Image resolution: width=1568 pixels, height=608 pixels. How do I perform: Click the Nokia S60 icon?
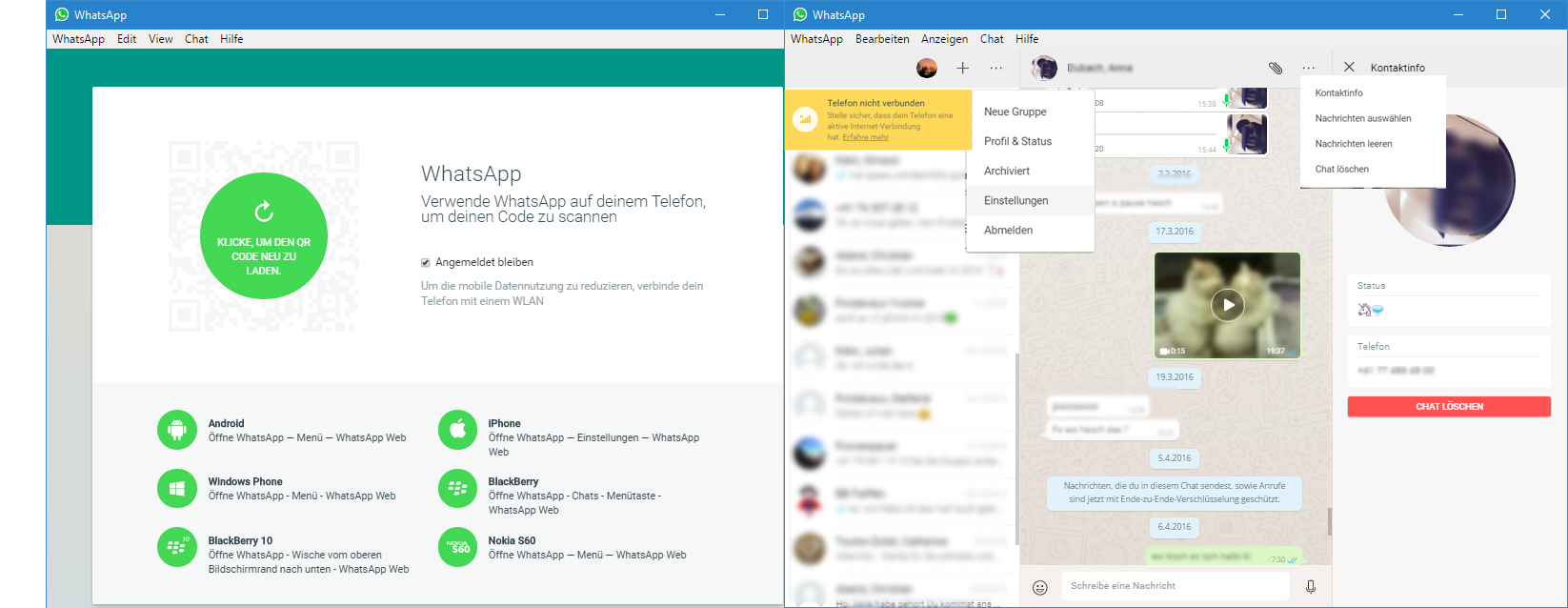(x=457, y=547)
